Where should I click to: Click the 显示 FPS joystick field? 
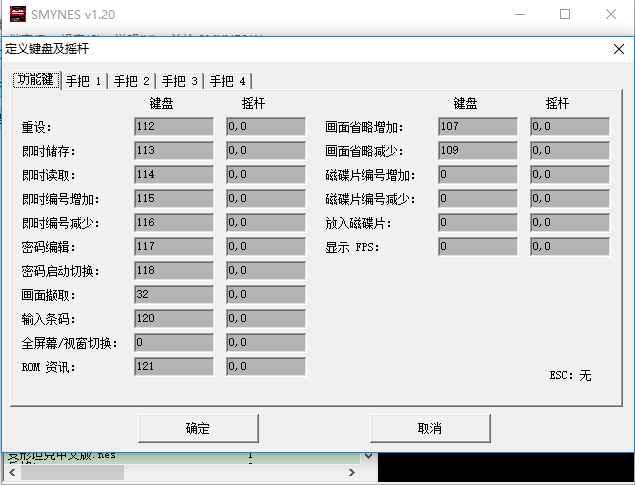coord(570,246)
